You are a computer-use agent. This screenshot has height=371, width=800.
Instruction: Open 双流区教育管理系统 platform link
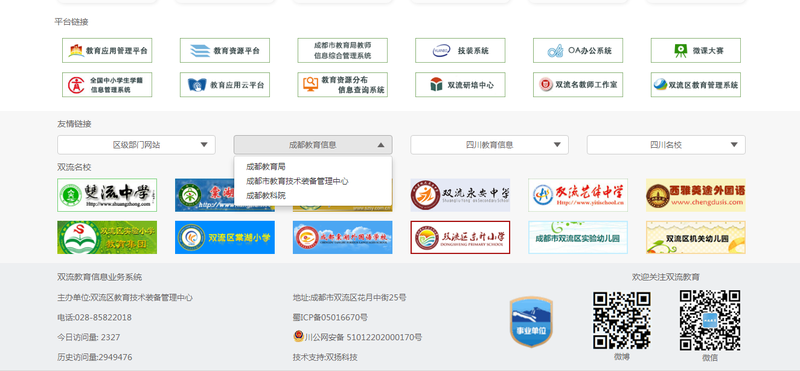point(696,85)
